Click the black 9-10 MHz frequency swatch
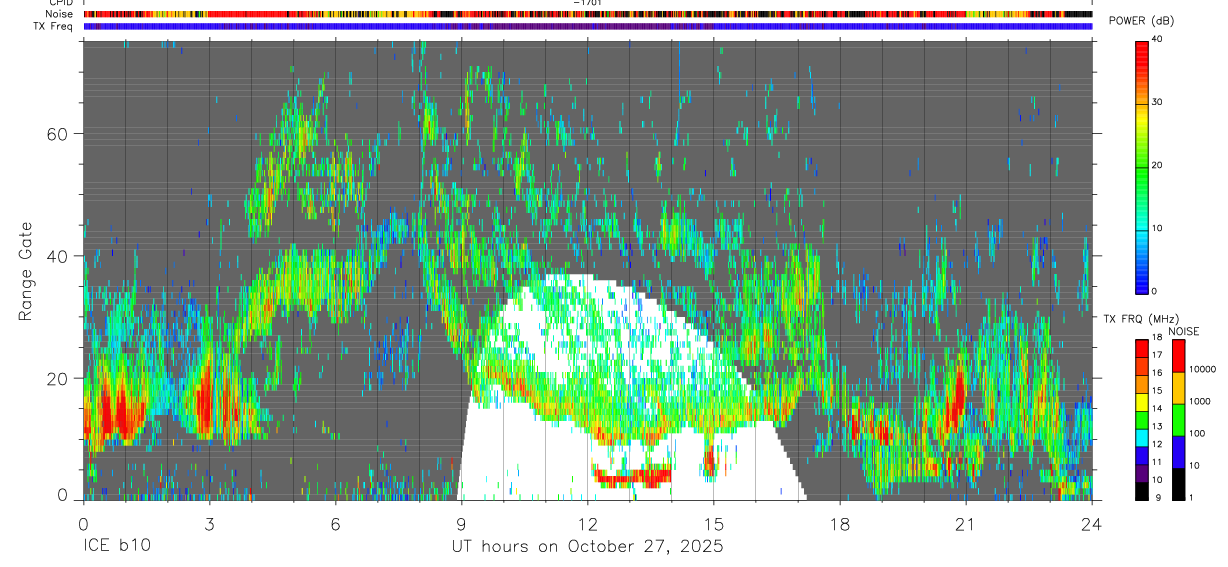Viewport: 1228px width, 567px height. [1141, 491]
